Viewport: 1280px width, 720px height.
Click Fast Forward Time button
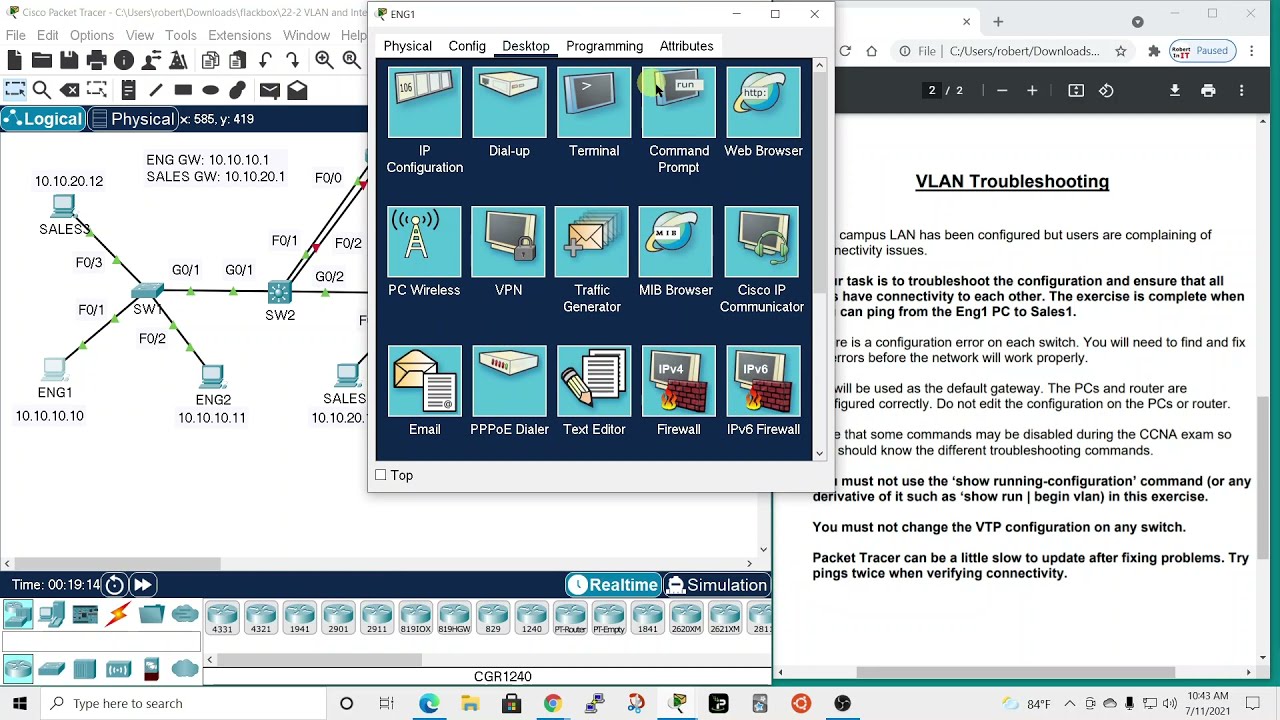[x=142, y=585]
